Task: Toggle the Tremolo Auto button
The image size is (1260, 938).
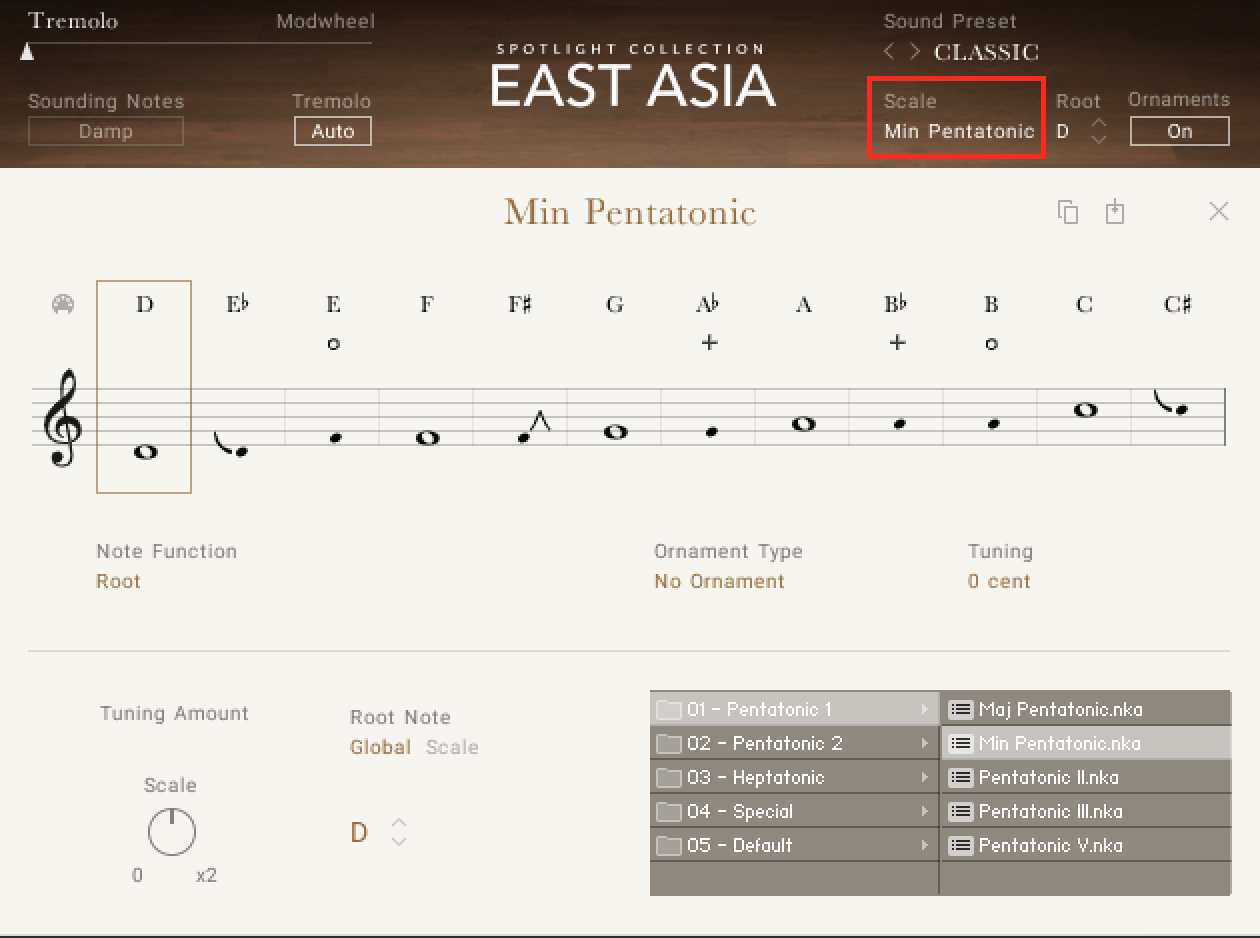Action: coord(332,131)
